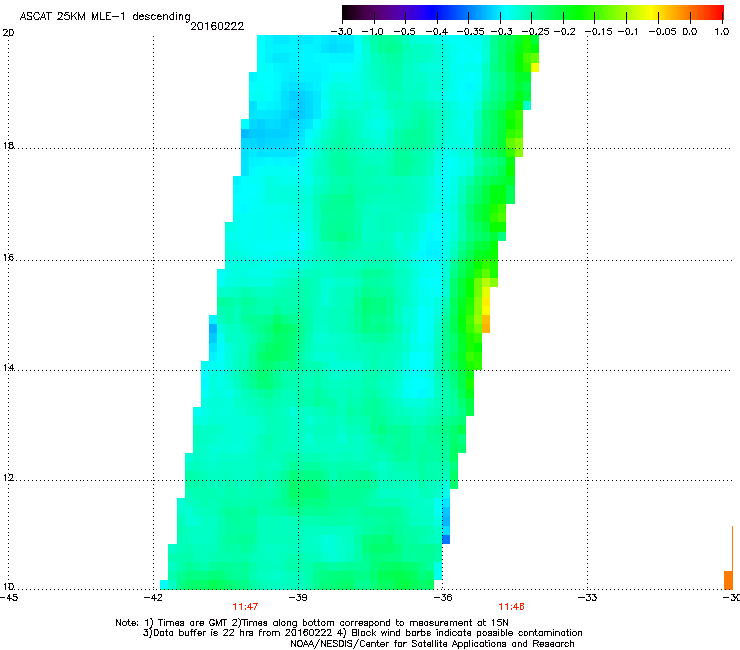Pick the black end of the color bar
This screenshot has width=740, height=650.
click(348, 12)
